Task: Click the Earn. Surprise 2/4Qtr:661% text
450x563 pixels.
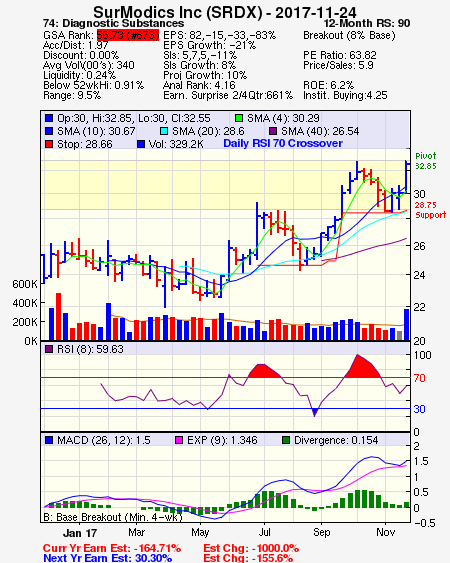Action: tap(228, 96)
